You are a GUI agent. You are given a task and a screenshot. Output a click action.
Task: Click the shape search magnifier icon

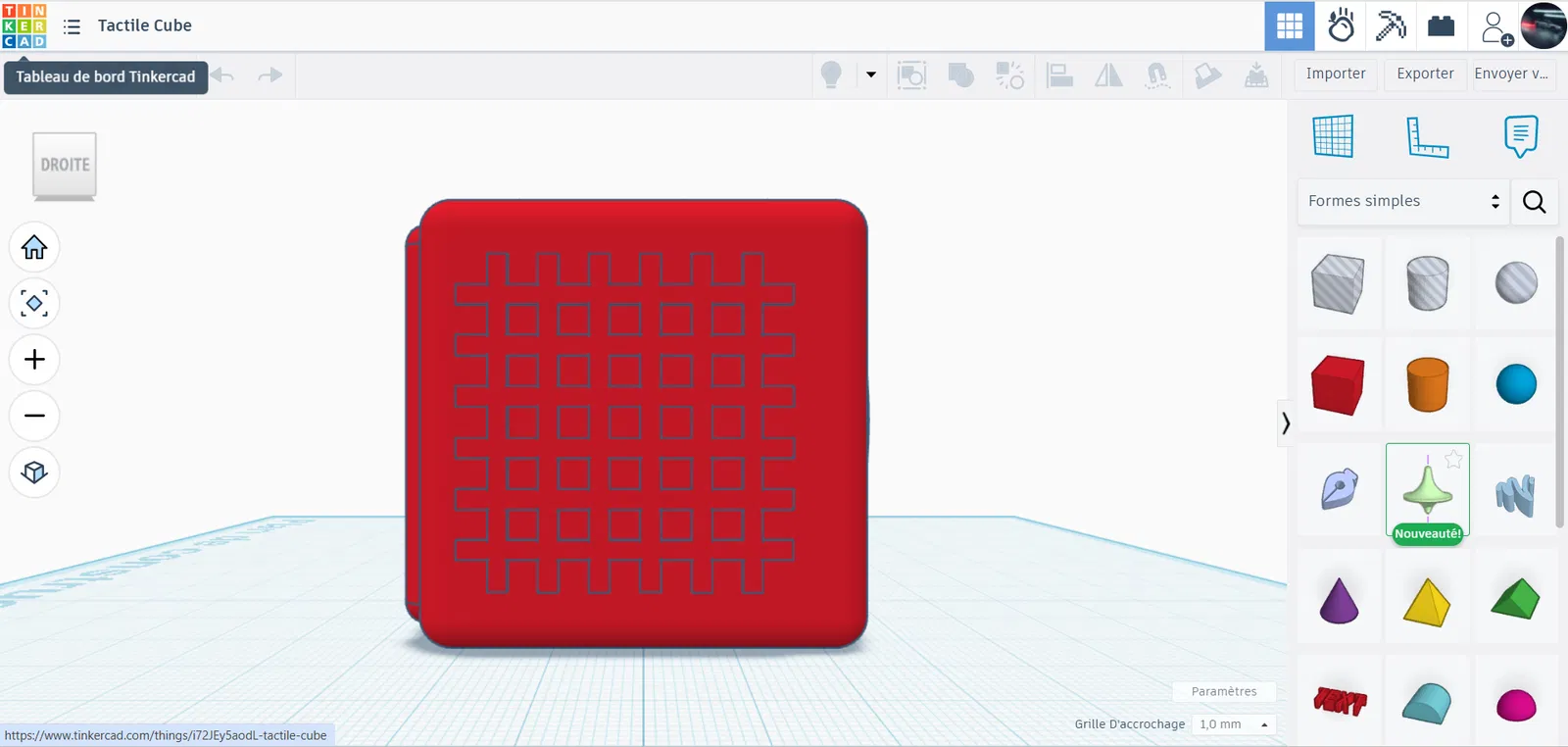[x=1535, y=202]
